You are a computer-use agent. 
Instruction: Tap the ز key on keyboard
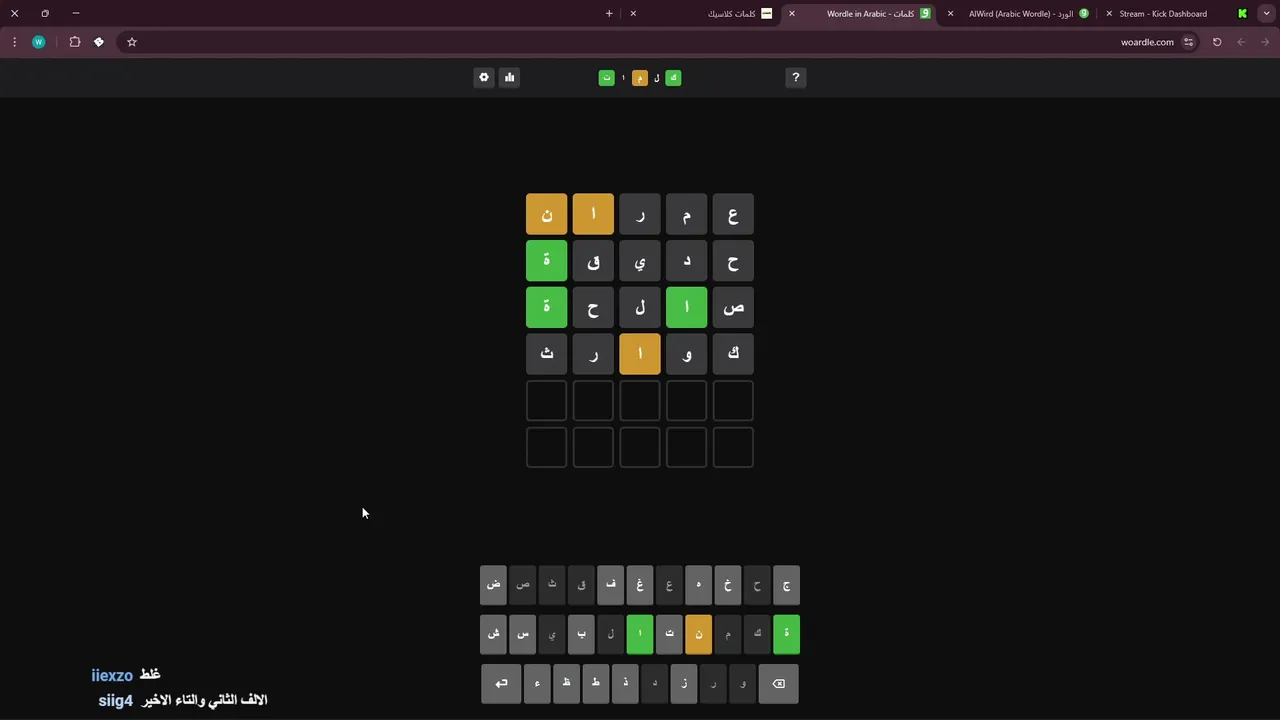684,684
